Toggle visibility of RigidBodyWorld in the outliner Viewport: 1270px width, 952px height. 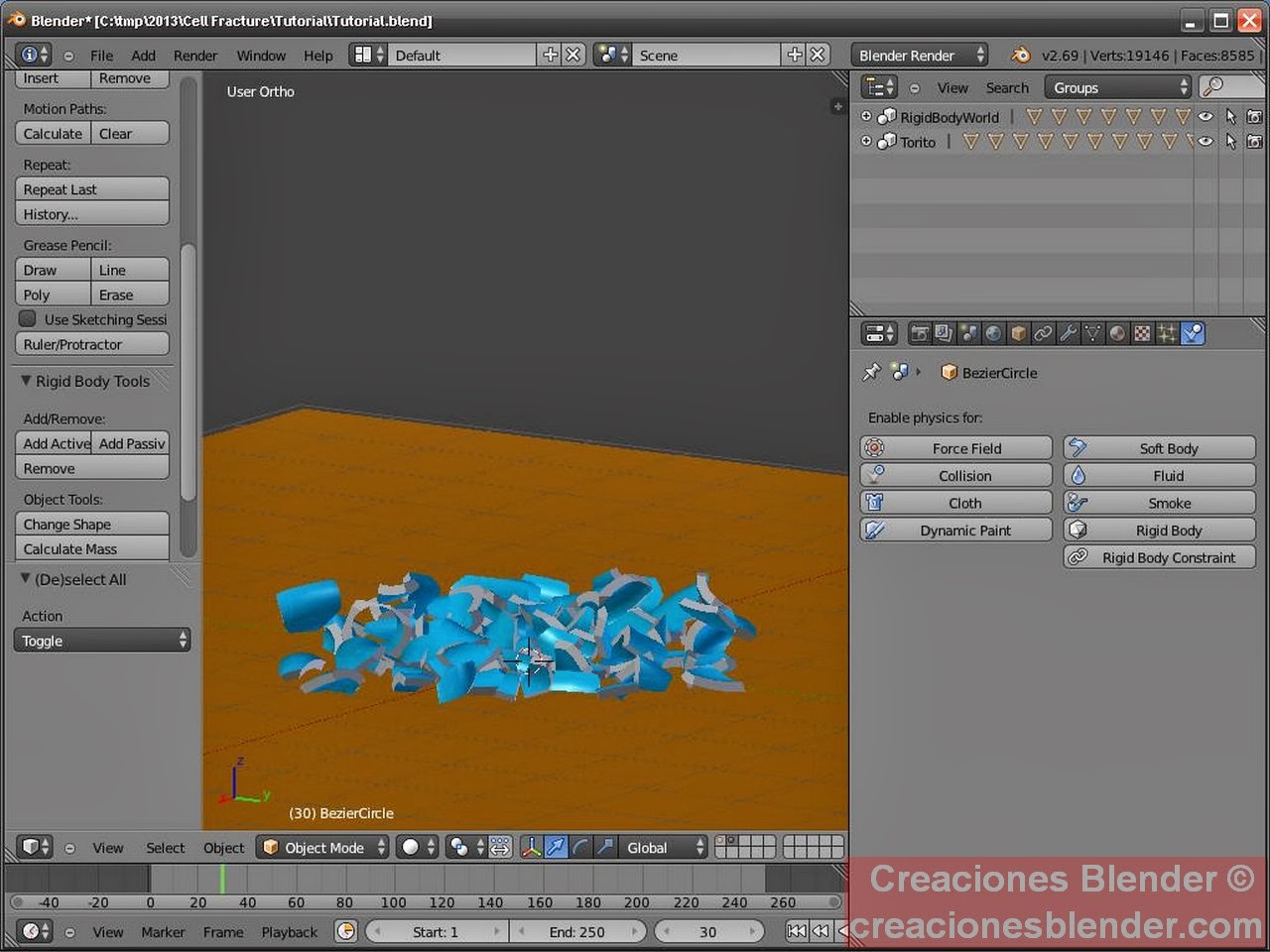pyautogui.click(x=1205, y=116)
